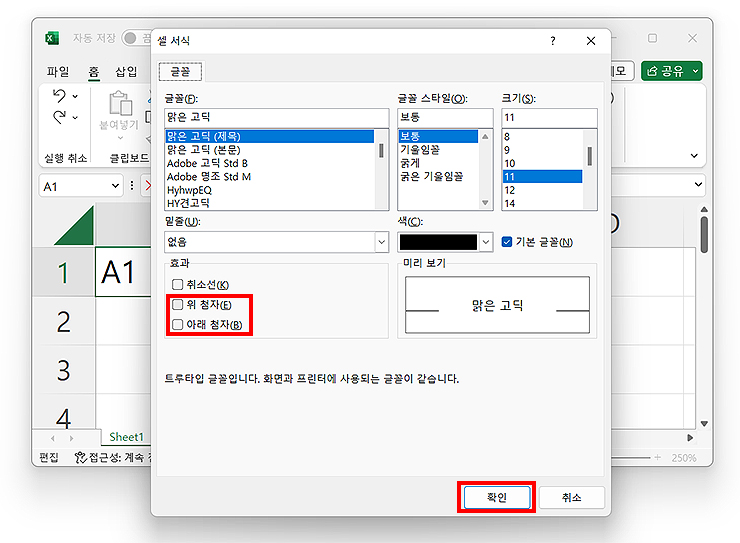Click the paste clipboard icon
The width and height of the screenshot is (740, 543).
tap(120, 103)
